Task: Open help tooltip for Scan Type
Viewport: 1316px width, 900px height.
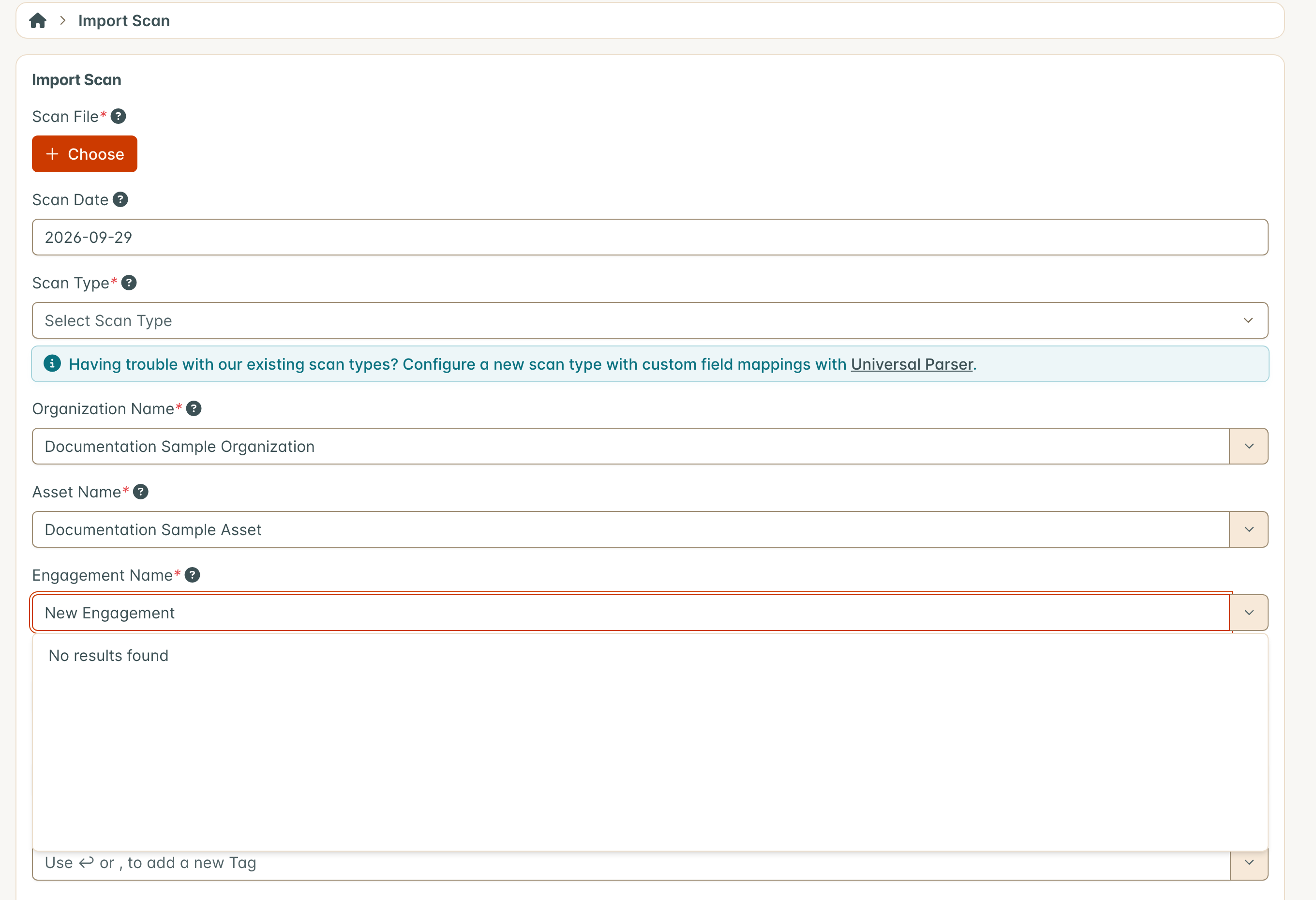Action: click(129, 283)
